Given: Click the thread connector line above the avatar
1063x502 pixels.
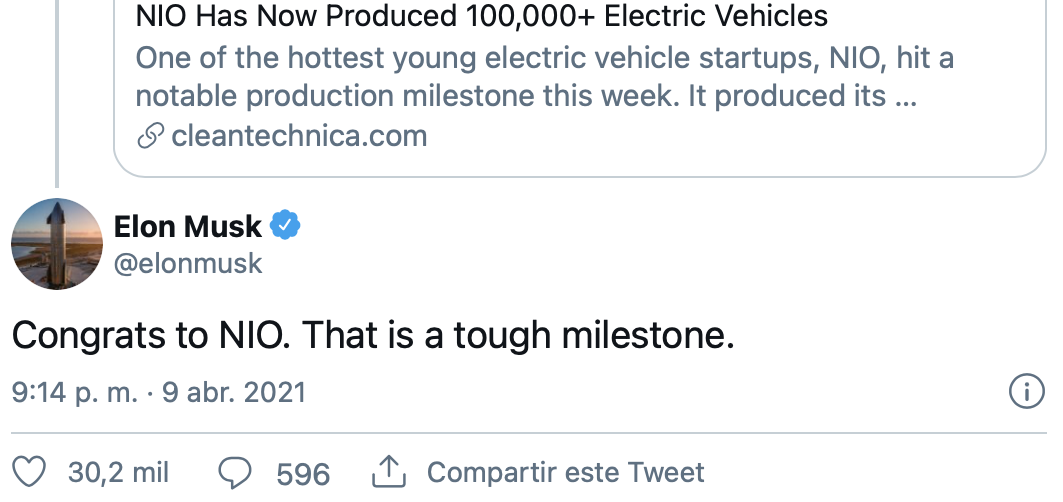Looking at the screenshot, I should click(x=57, y=100).
